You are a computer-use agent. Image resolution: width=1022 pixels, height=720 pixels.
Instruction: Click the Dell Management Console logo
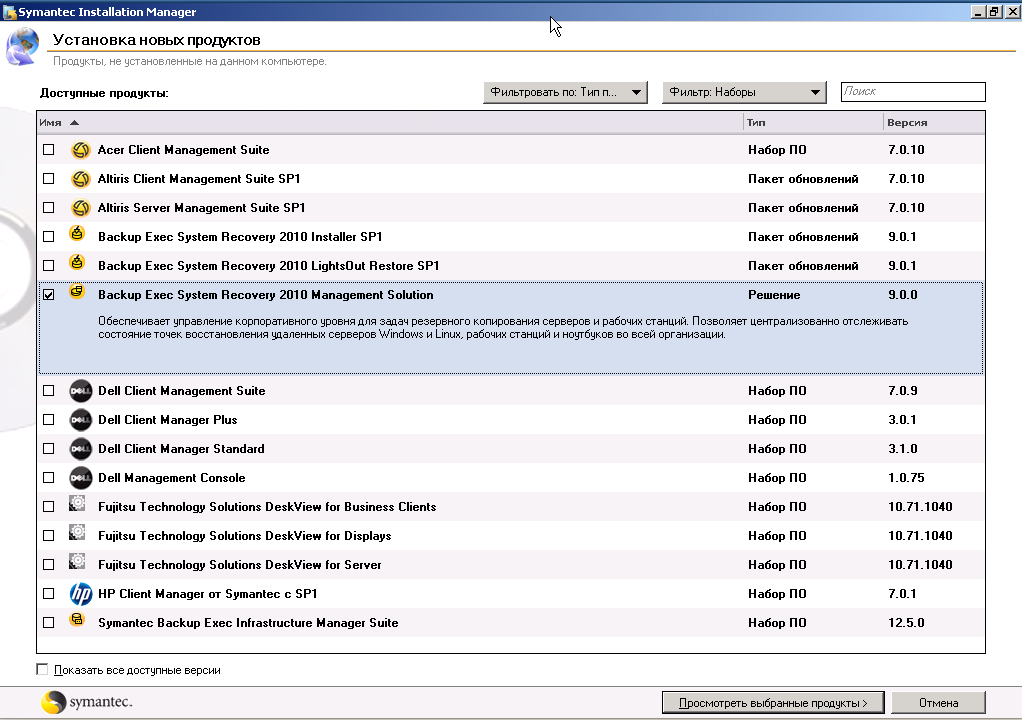point(81,478)
